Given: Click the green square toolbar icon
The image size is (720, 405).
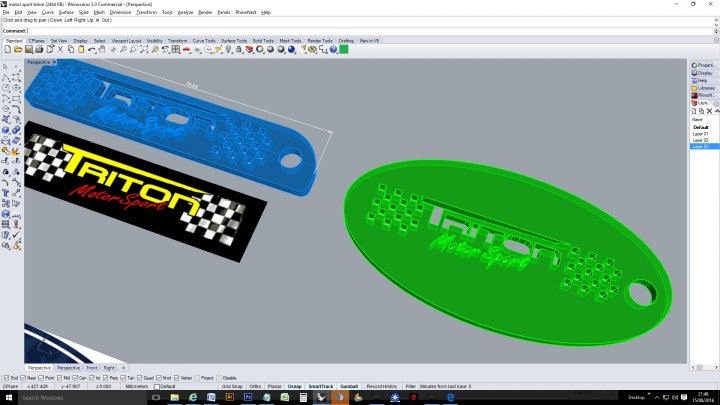Looking at the screenshot, I should tap(344, 50).
